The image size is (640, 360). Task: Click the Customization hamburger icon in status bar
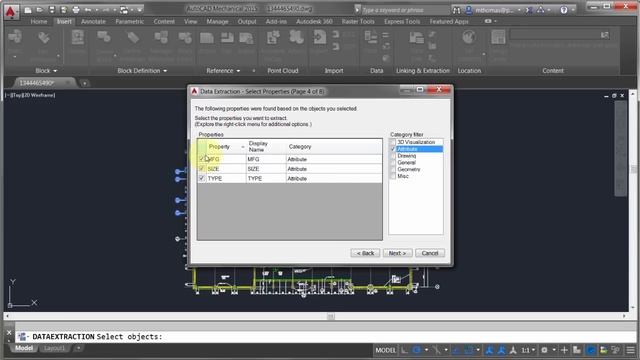(x=631, y=350)
